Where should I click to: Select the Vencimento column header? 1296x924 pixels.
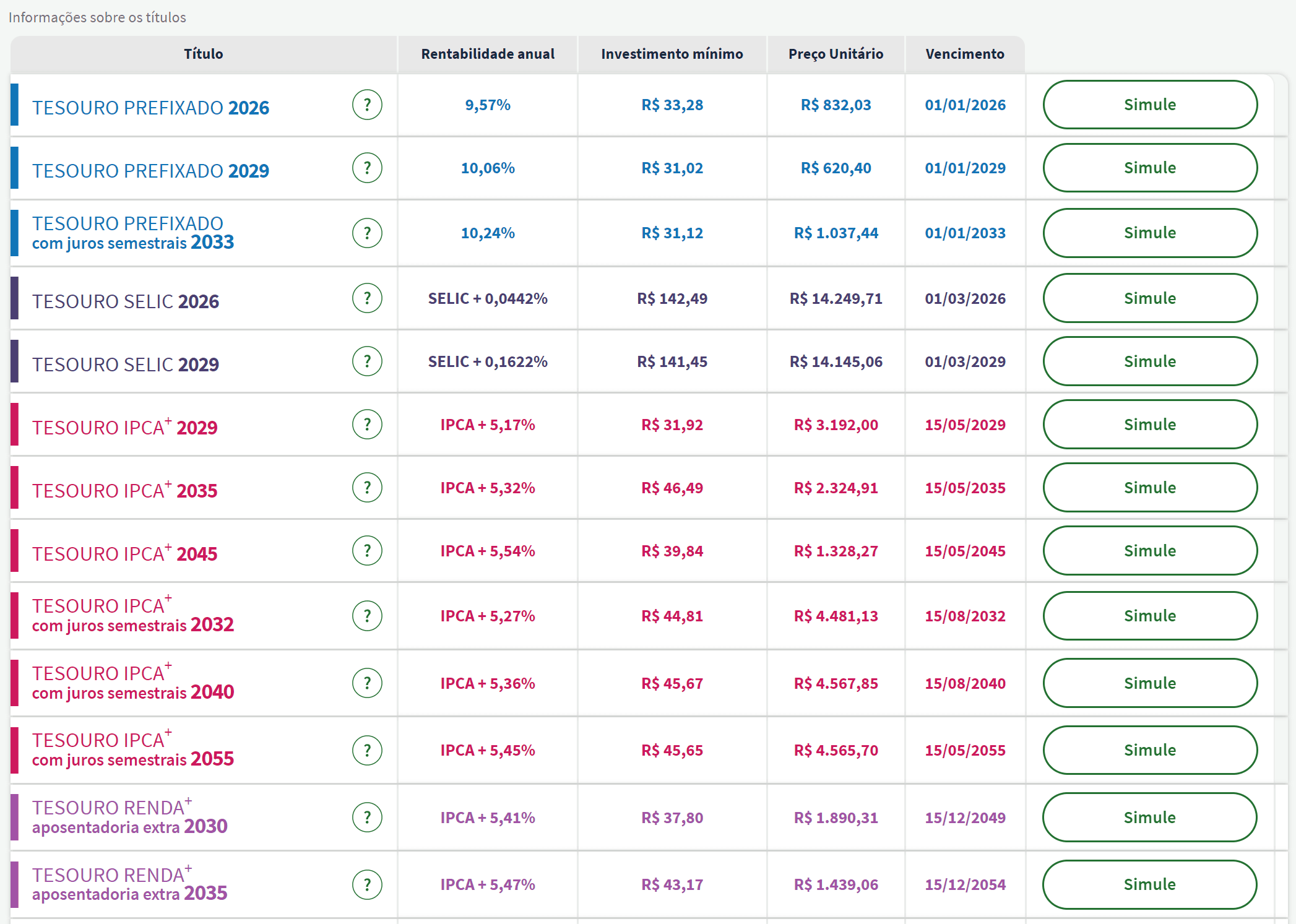click(965, 54)
